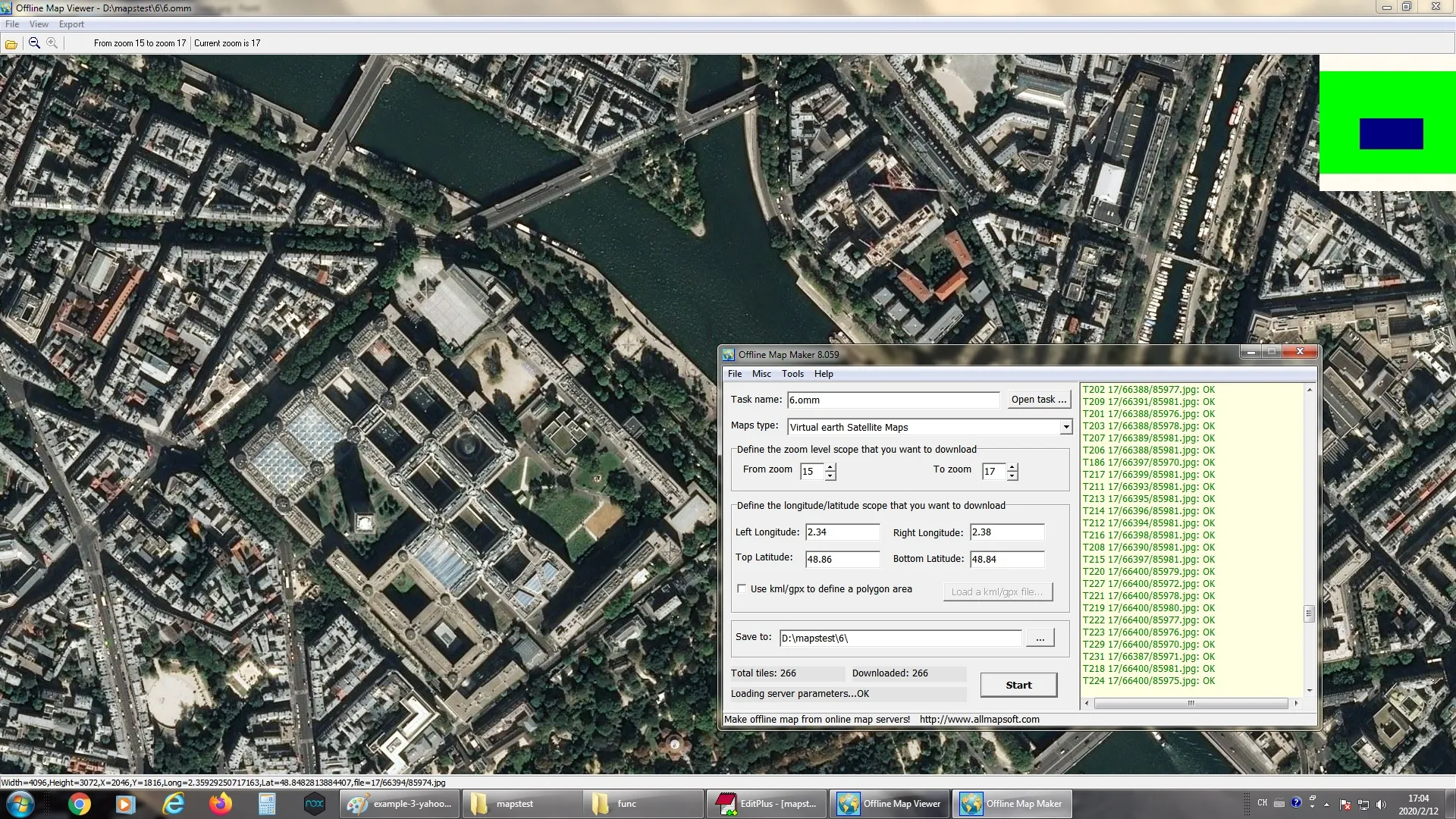Launch Google Chrome from the taskbar
The height and width of the screenshot is (819, 1456).
coord(79,804)
